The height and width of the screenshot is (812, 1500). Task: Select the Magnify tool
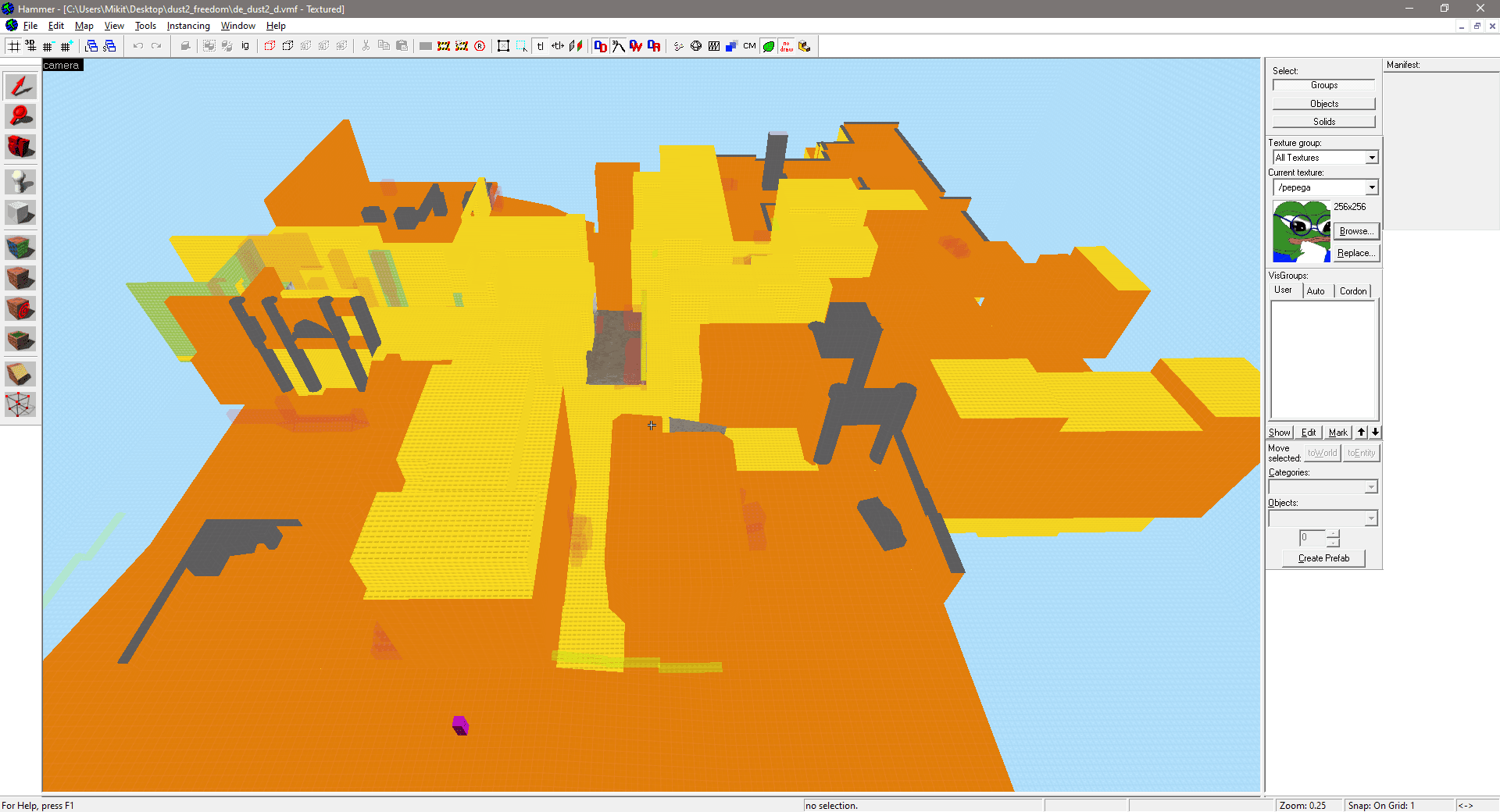pos(20,116)
